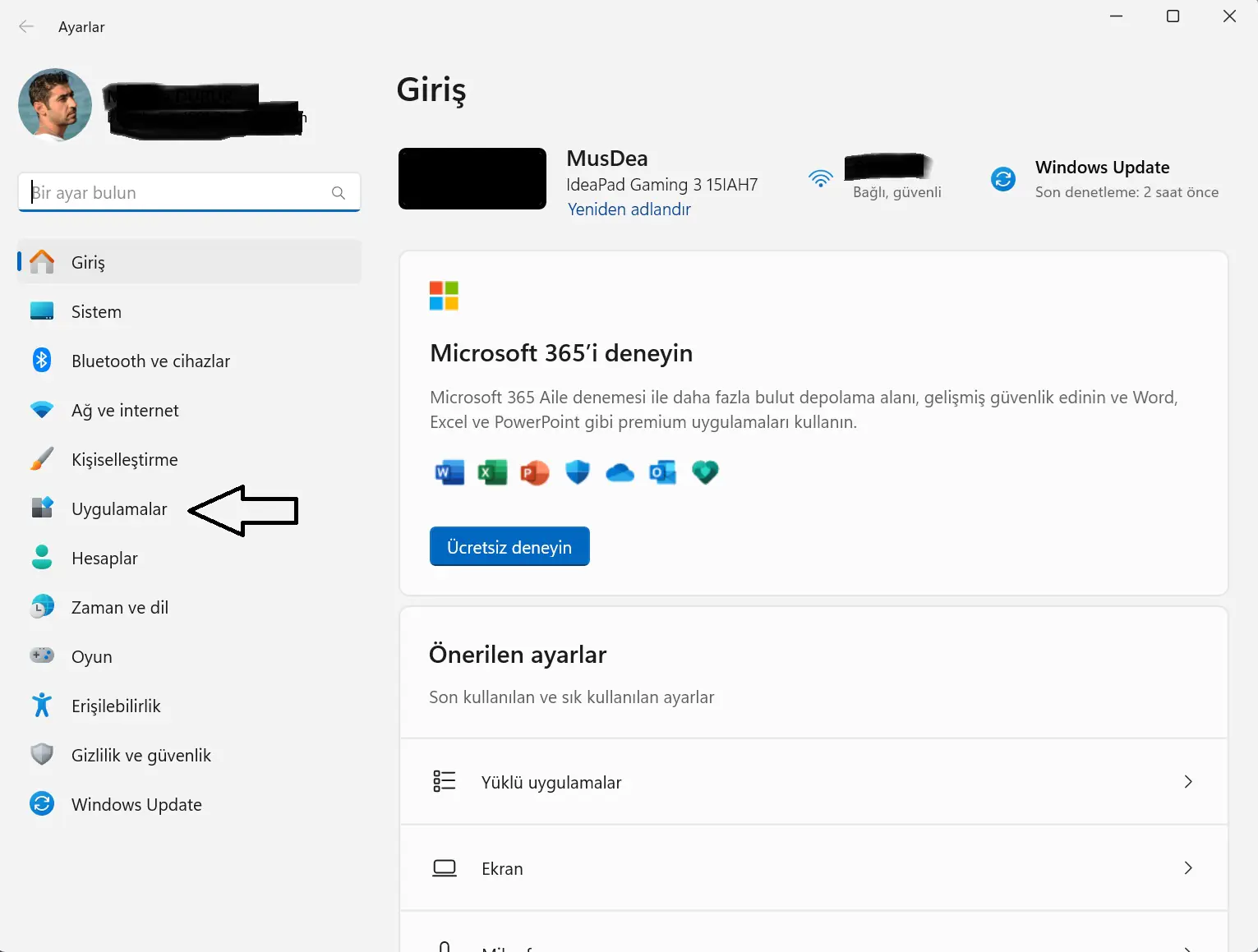Click the 'IdeaPad Gaming 3 15IAH7' model text
This screenshot has height=952, width=1258.
[x=662, y=185]
